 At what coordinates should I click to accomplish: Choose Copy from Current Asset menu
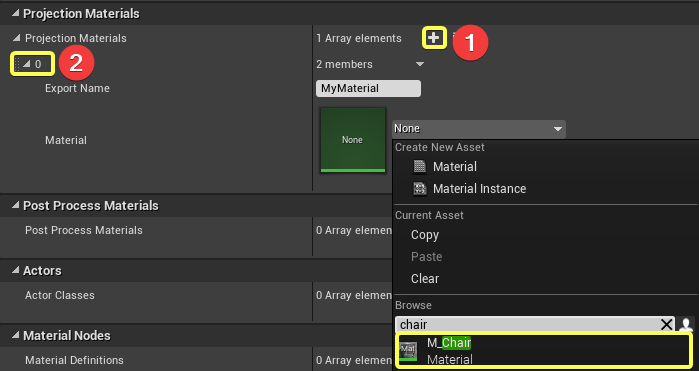425,235
